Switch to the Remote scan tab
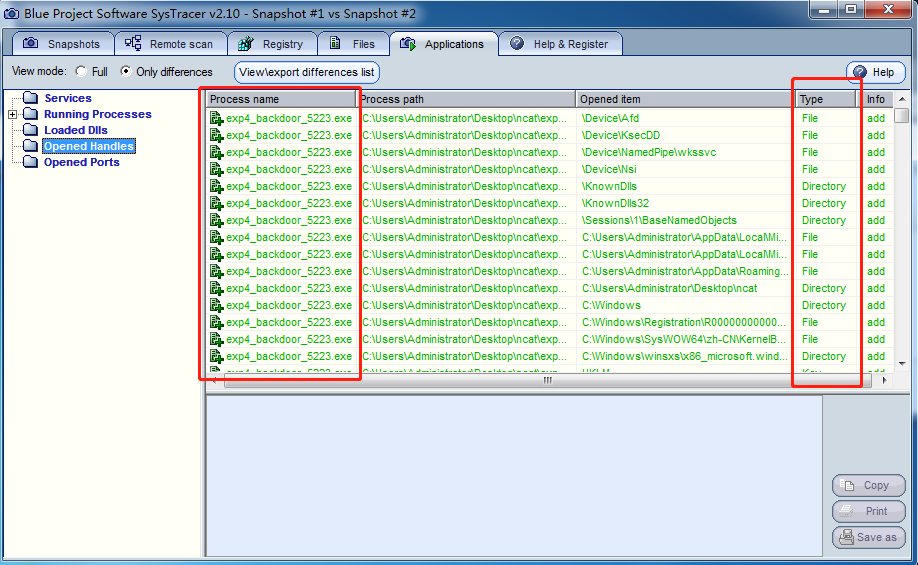This screenshot has height=565, width=918. click(x=170, y=43)
